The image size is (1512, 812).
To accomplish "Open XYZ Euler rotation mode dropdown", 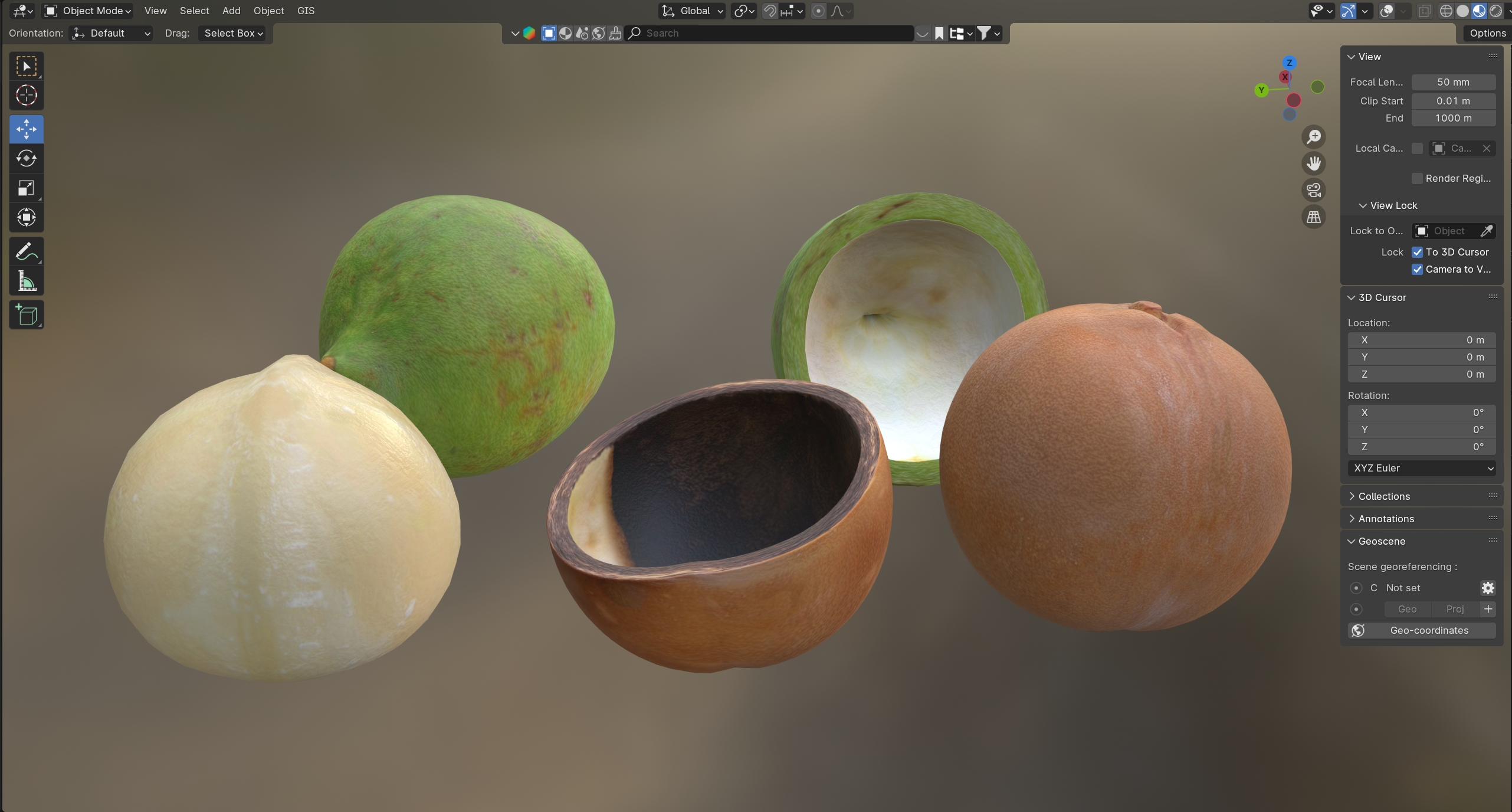I will point(1421,468).
